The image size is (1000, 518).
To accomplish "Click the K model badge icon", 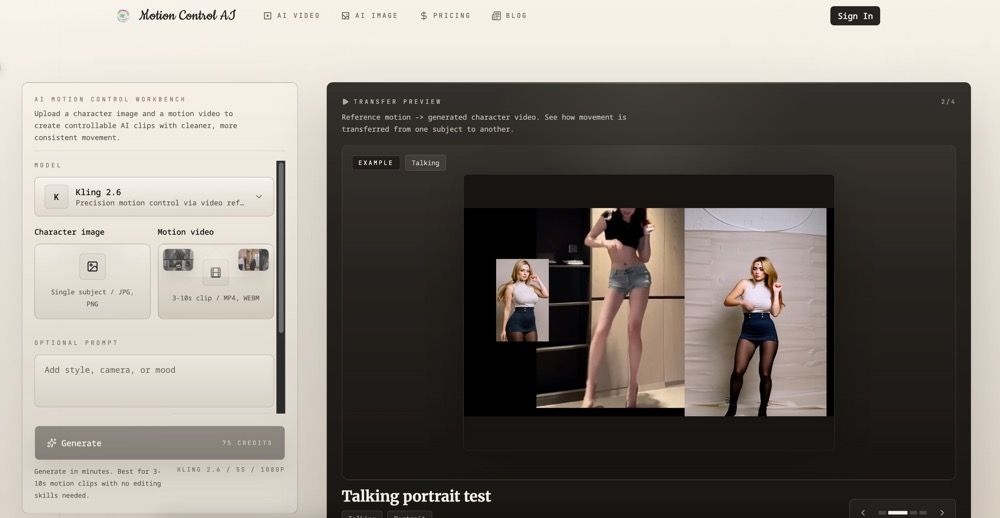I will [56, 197].
